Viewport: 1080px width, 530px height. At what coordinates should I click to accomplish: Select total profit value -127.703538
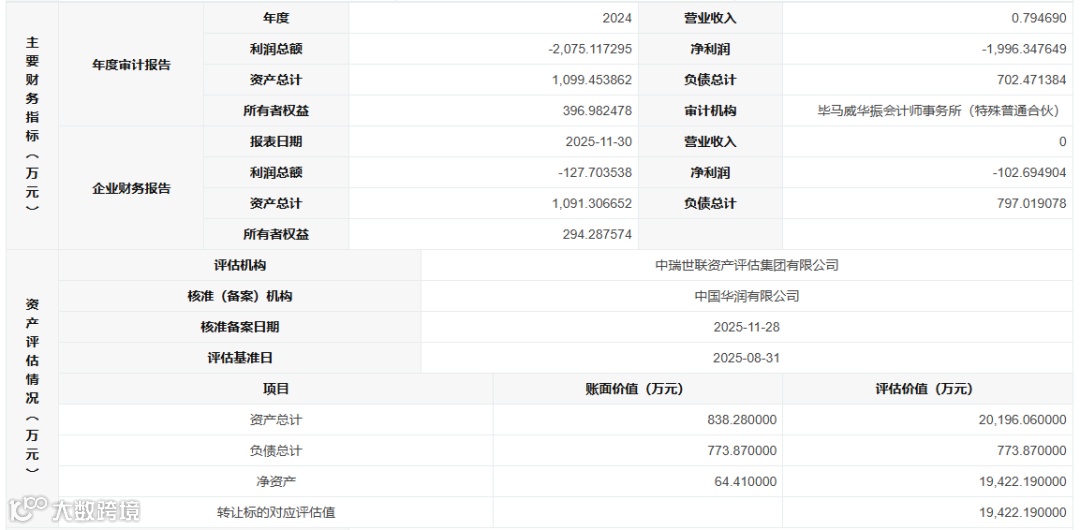click(595, 173)
